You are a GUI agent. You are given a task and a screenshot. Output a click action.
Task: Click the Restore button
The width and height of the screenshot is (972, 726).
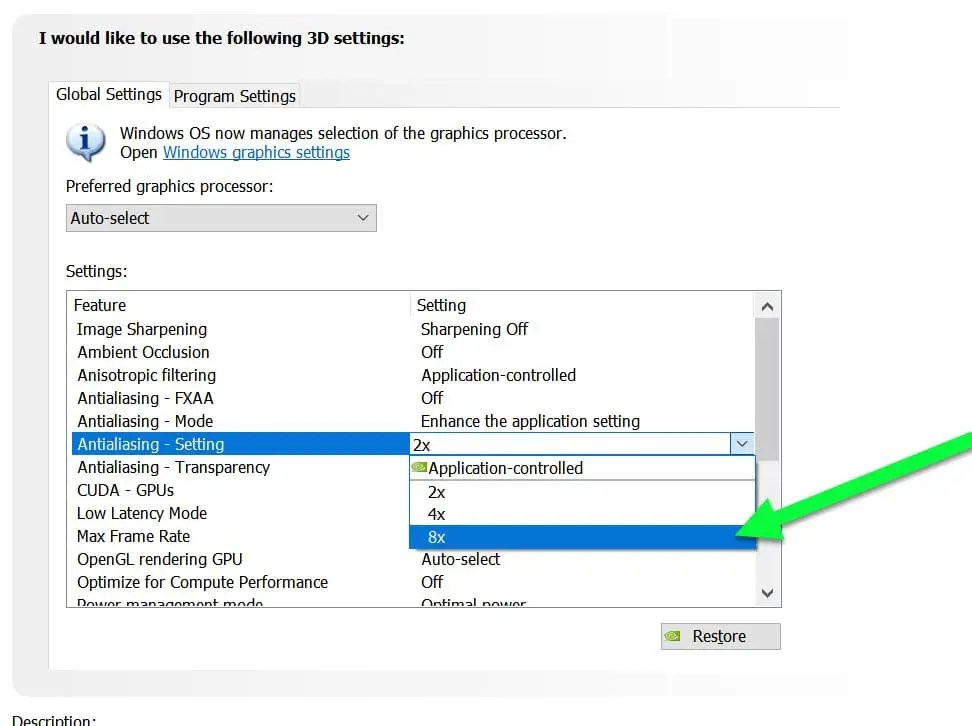(720, 636)
